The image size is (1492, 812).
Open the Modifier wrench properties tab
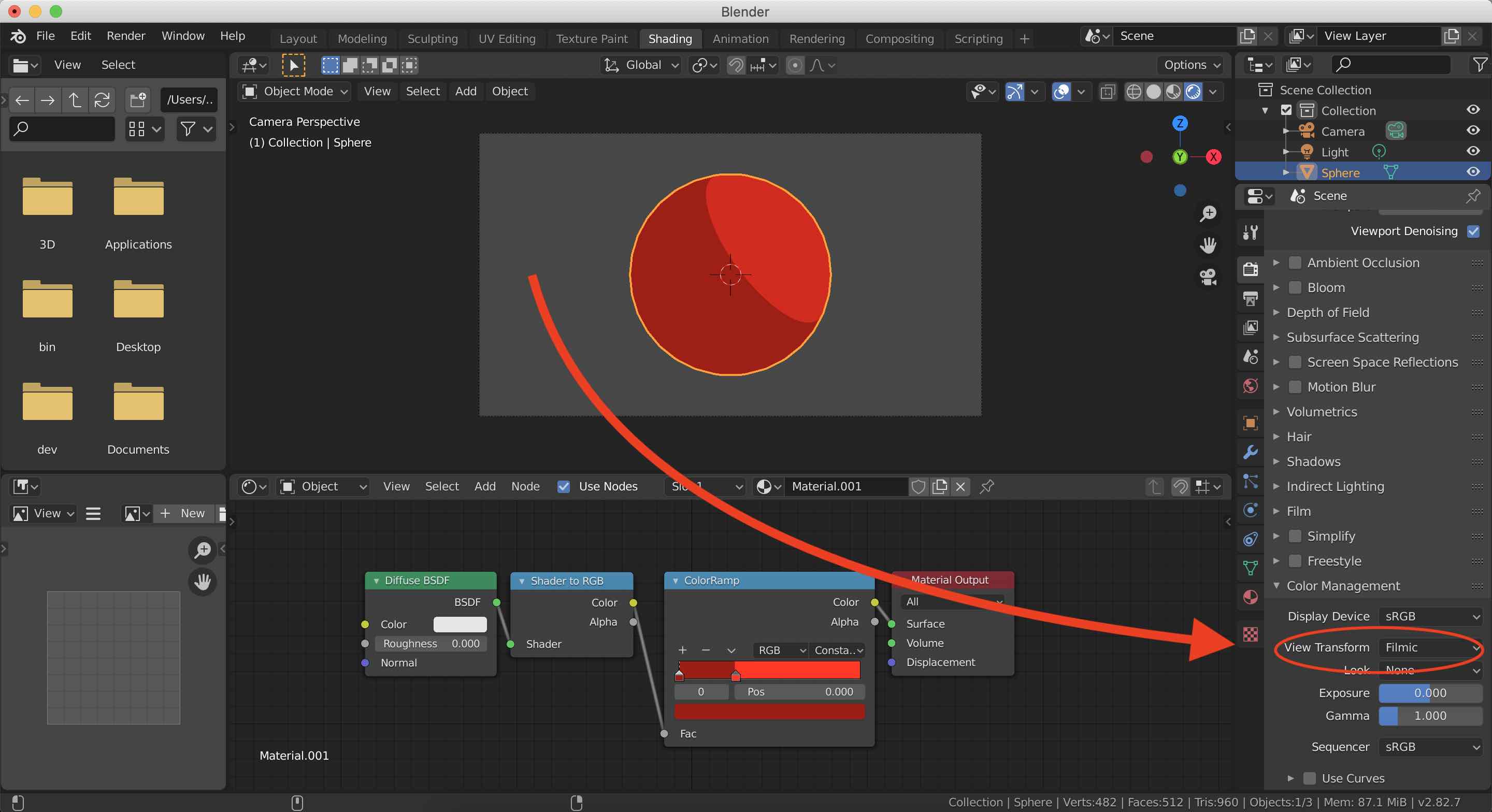(1251, 452)
